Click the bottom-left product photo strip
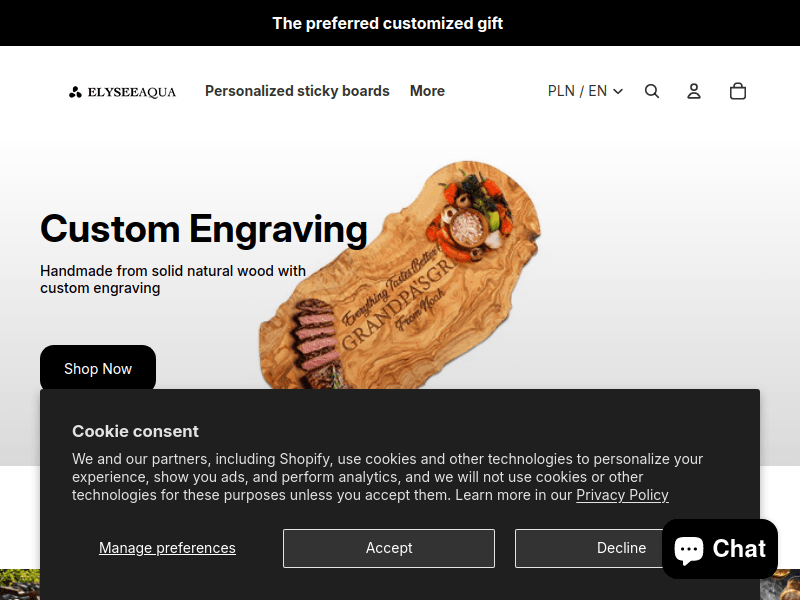This screenshot has height=600, width=800. [x=20, y=585]
